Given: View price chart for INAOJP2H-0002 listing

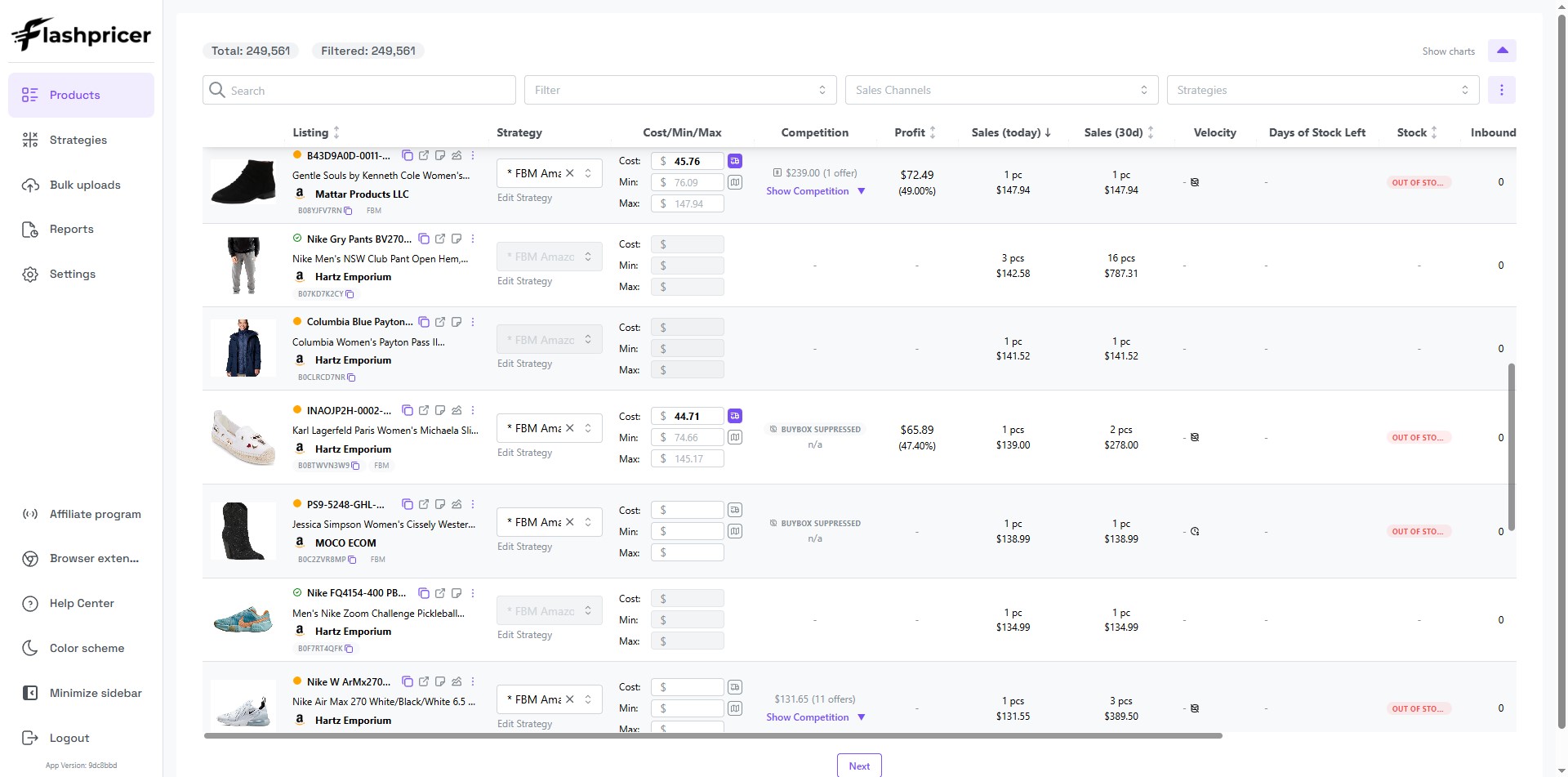Looking at the screenshot, I should point(457,410).
